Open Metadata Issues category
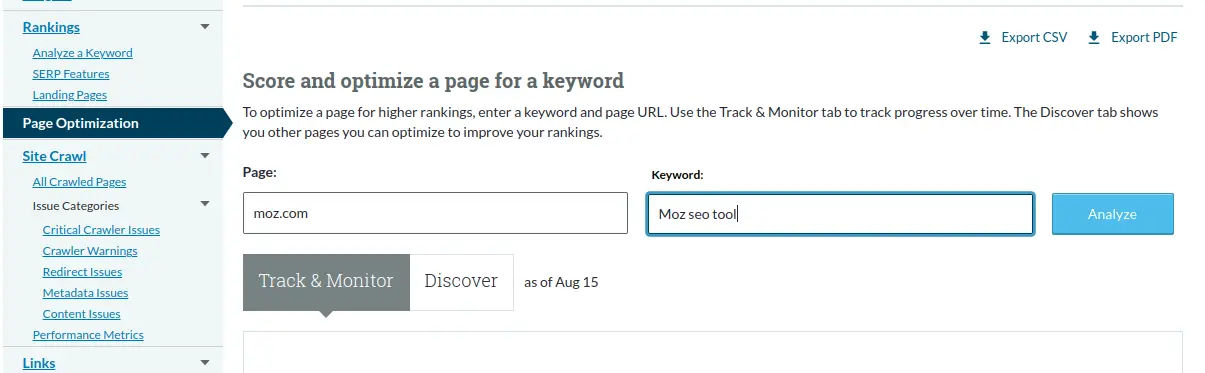 85,293
